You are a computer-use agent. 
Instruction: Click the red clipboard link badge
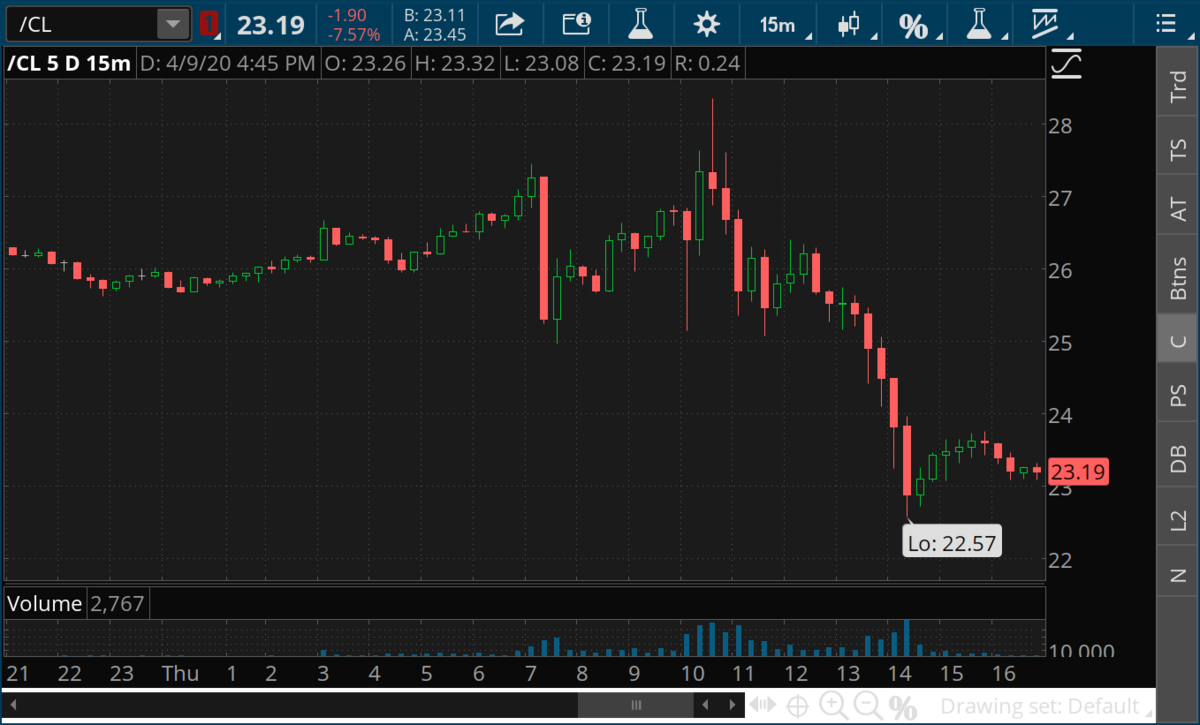pyautogui.click(x=208, y=24)
